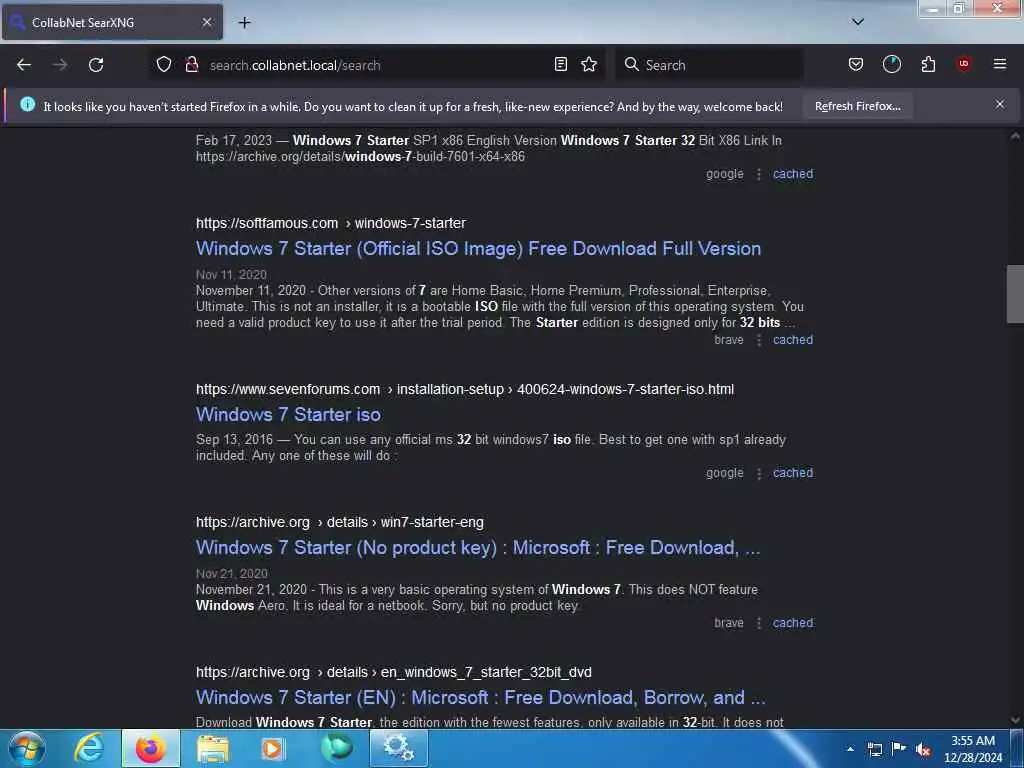Click archive.org win7-starter-eng URL text
This screenshot has width=1024, height=768.
coord(340,522)
